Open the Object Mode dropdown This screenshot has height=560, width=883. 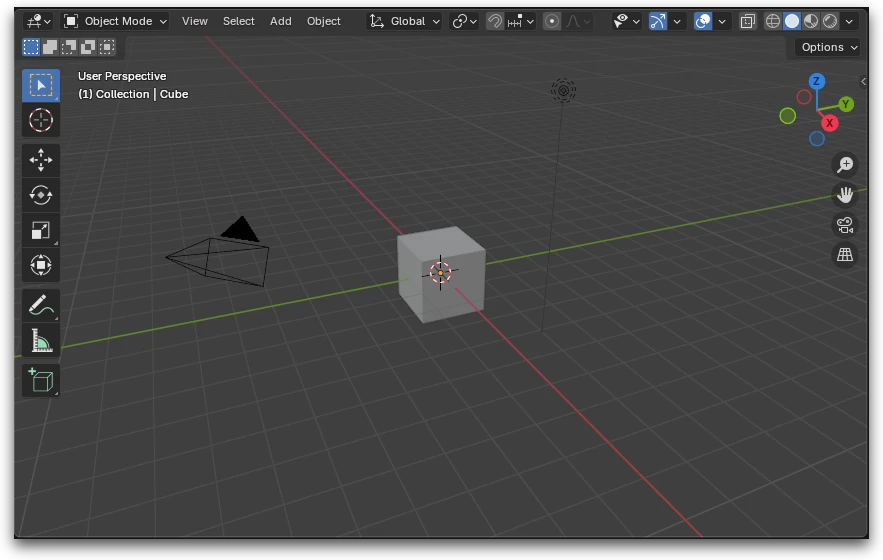tap(115, 21)
